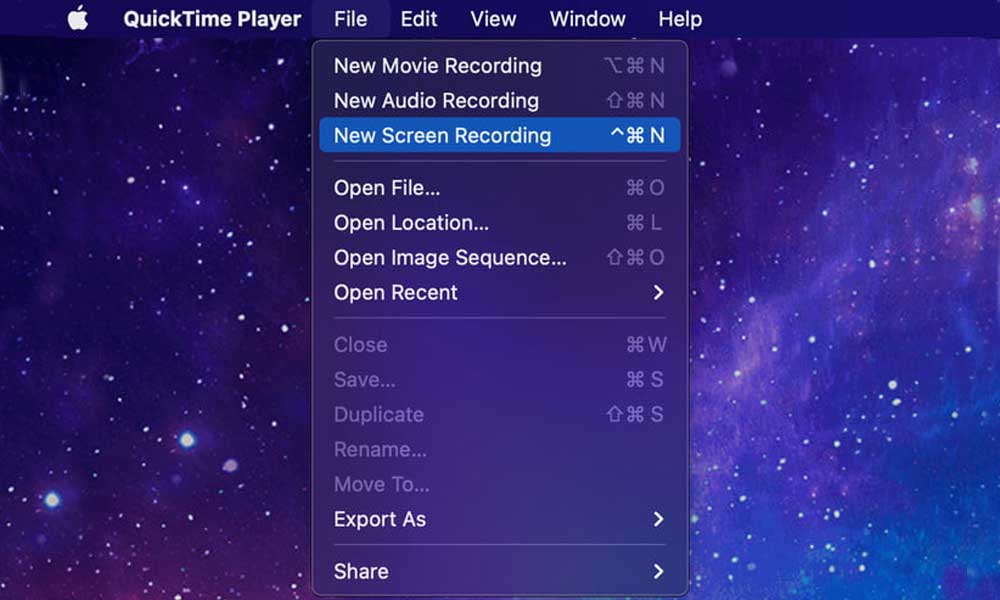Expand the Share submenu
Screen dimensions: 1000x600
pos(360,571)
